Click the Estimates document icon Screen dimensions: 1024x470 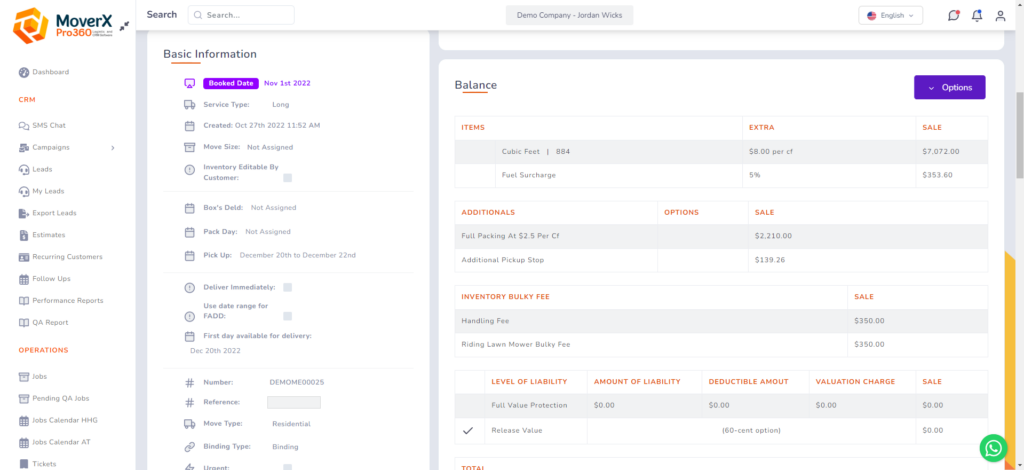[x=24, y=235]
